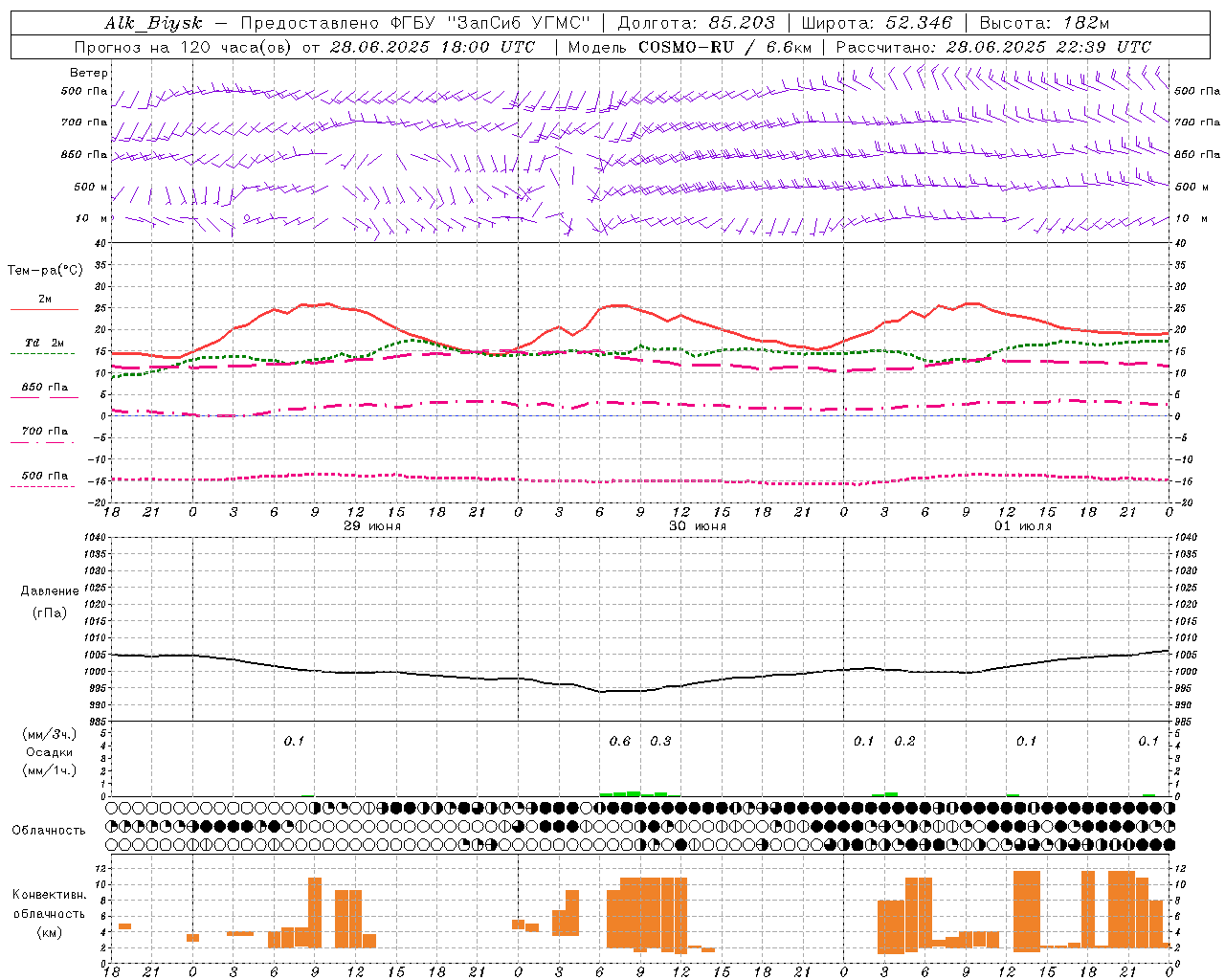Click the 'Рассчитано: 28.06.2025 22:39 UTC' timestamp
The height and width of the screenshot is (980, 1225).
[x=993, y=47]
